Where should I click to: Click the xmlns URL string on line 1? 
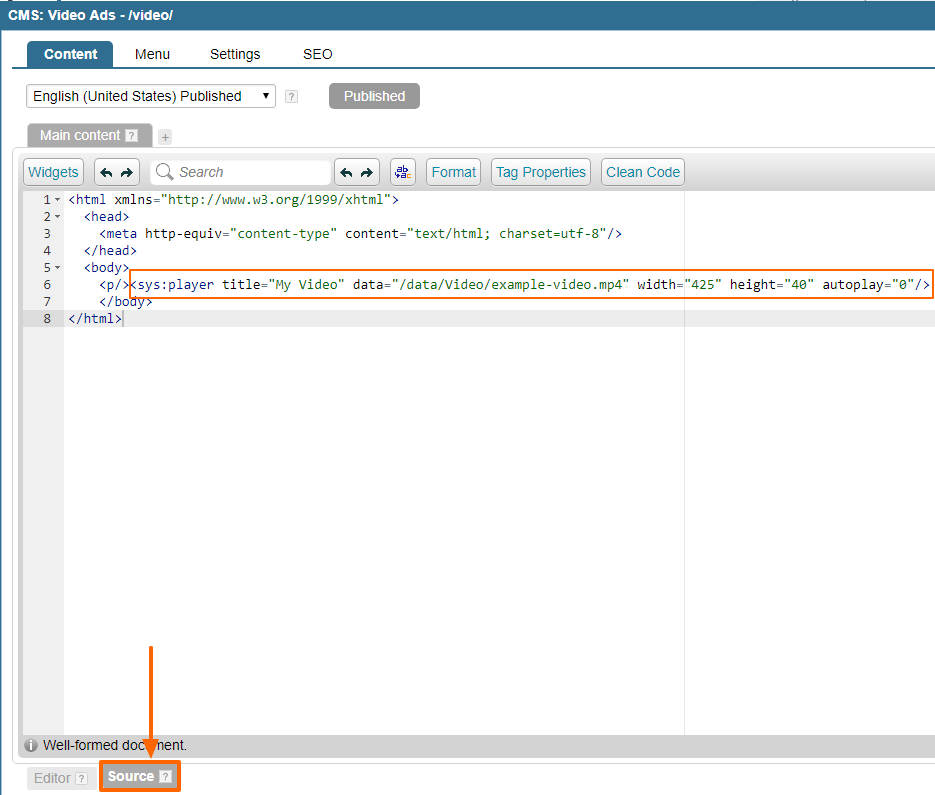pyautogui.click(x=275, y=200)
